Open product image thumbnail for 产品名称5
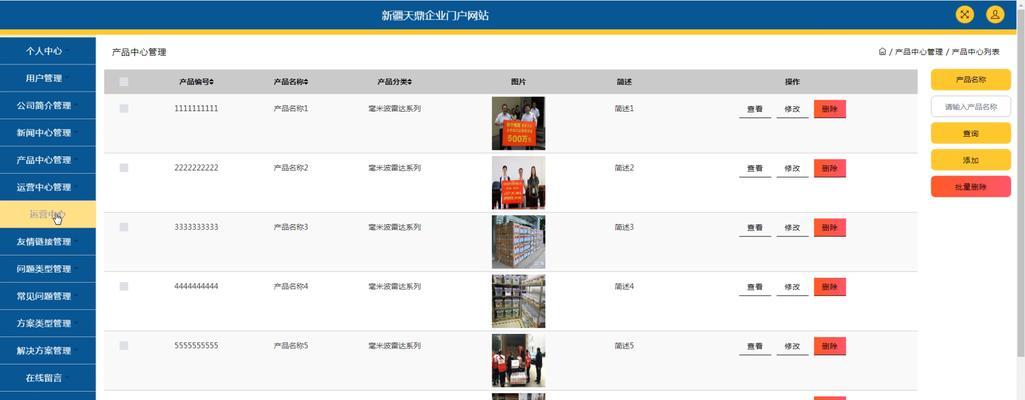 tap(518, 361)
